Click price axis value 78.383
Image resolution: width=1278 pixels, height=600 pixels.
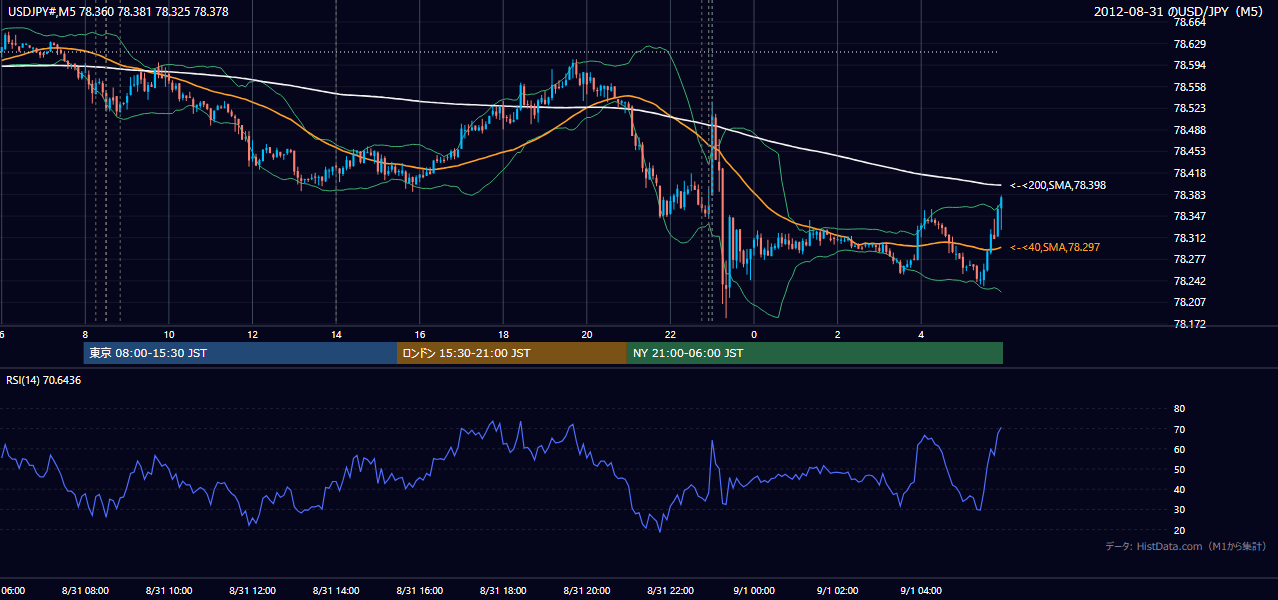1188,195
